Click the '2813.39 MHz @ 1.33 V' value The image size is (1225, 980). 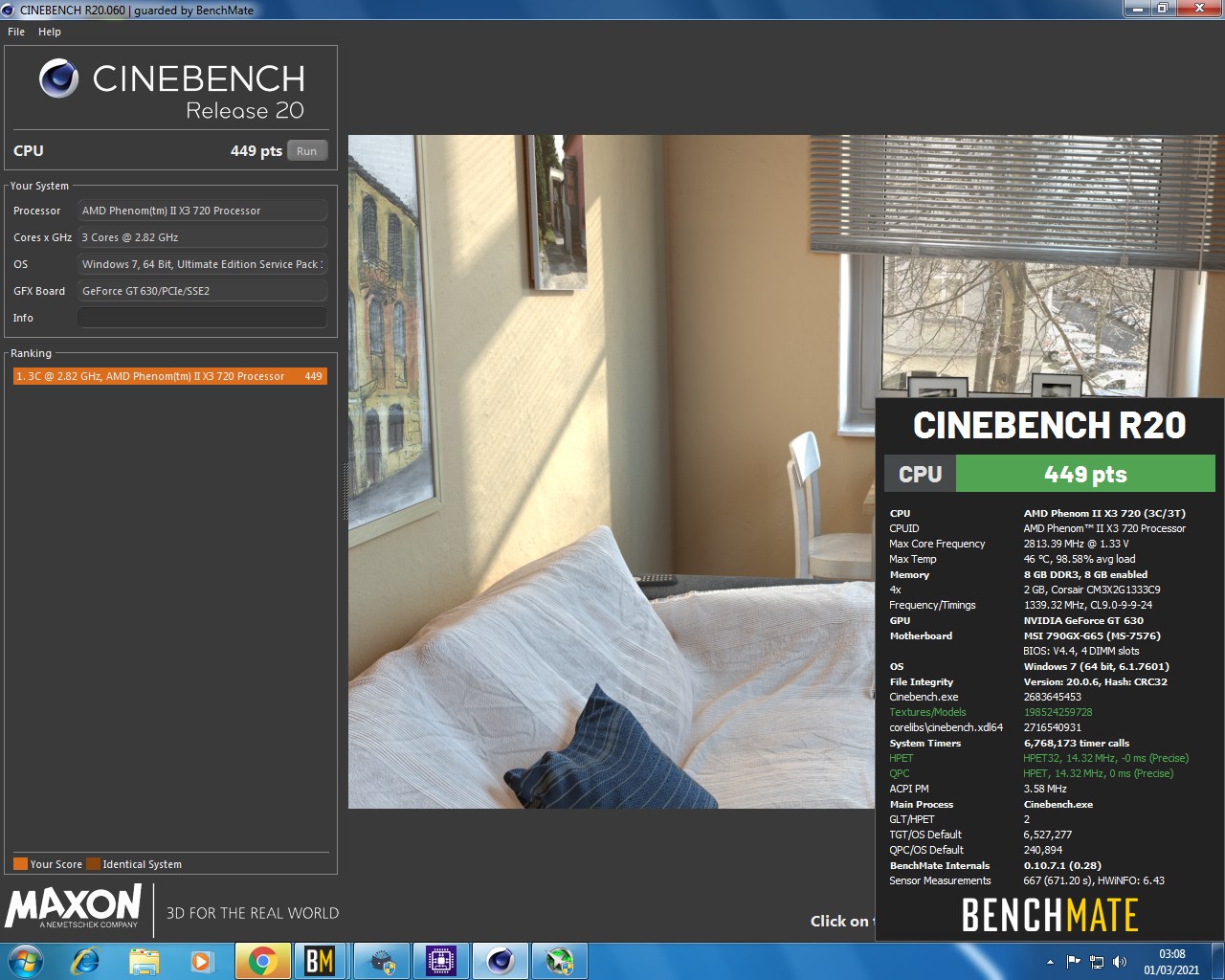pos(1076,544)
